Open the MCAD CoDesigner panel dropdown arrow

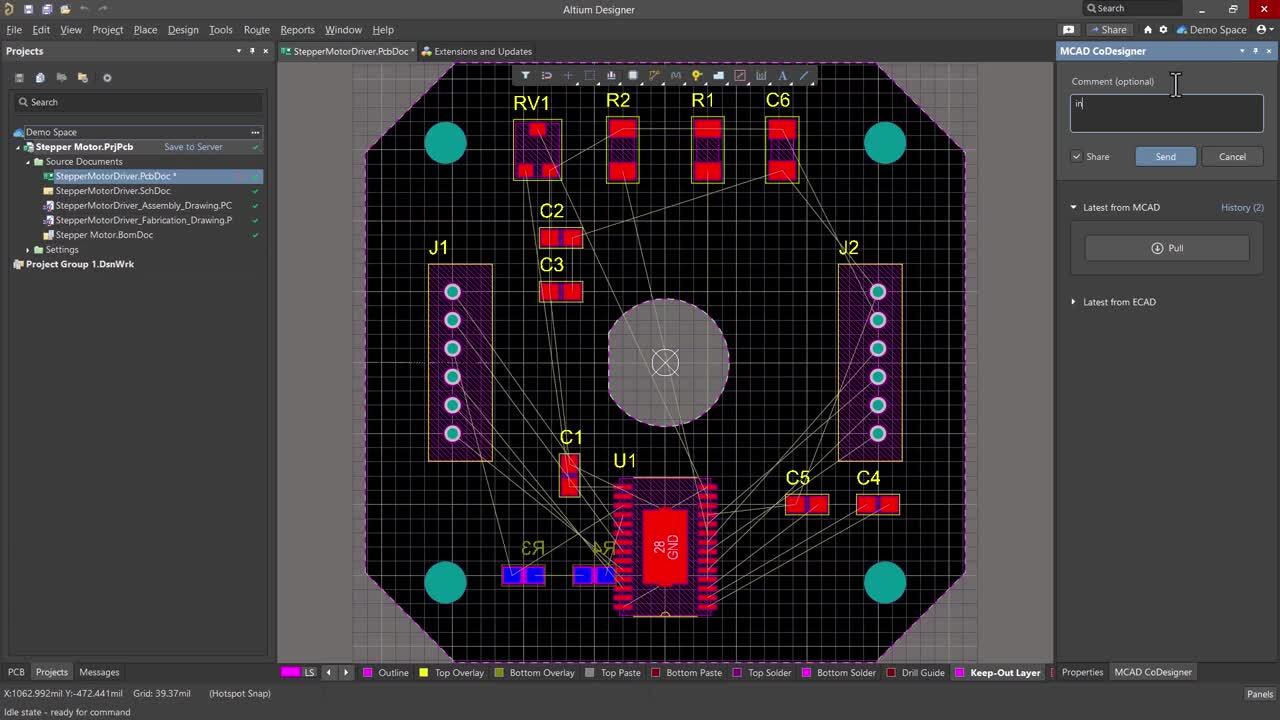[x=1242, y=51]
